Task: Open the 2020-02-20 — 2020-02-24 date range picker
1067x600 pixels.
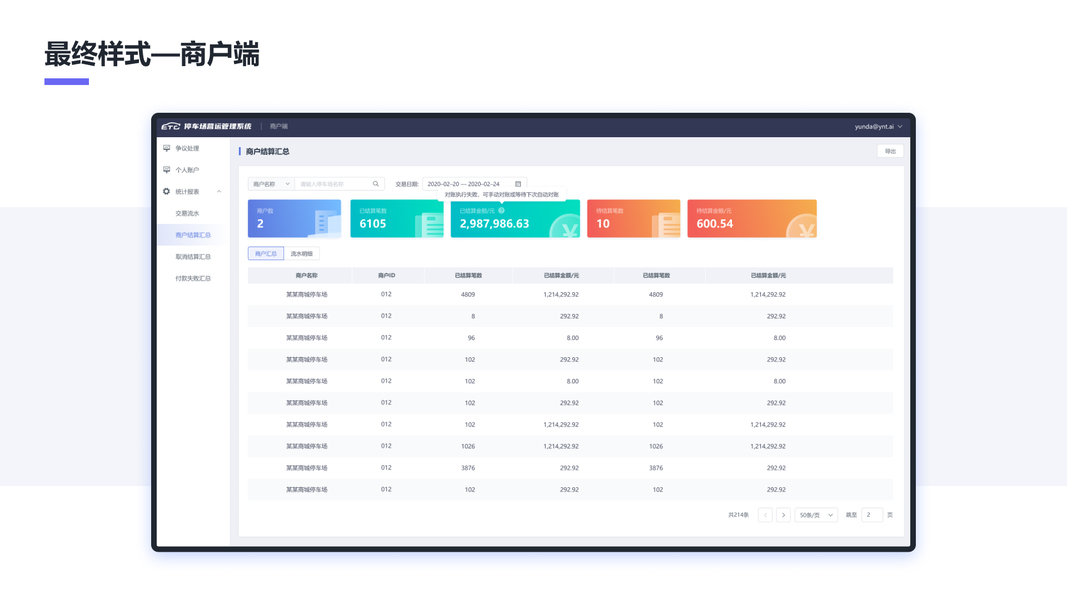Action: [x=474, y=184]
